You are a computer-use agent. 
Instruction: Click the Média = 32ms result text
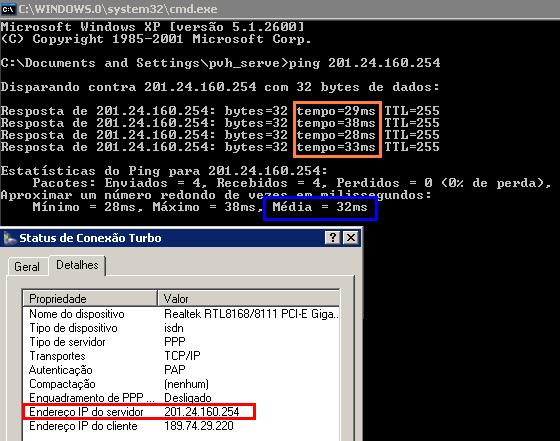320,207
